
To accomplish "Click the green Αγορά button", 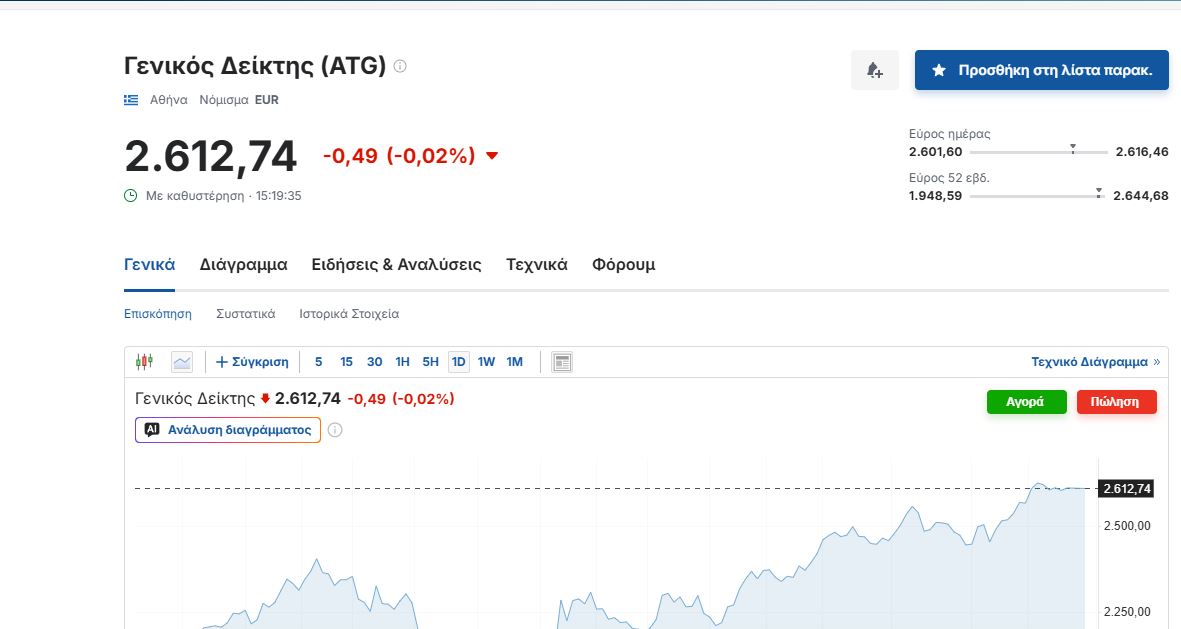I will tap(1027, 402).
